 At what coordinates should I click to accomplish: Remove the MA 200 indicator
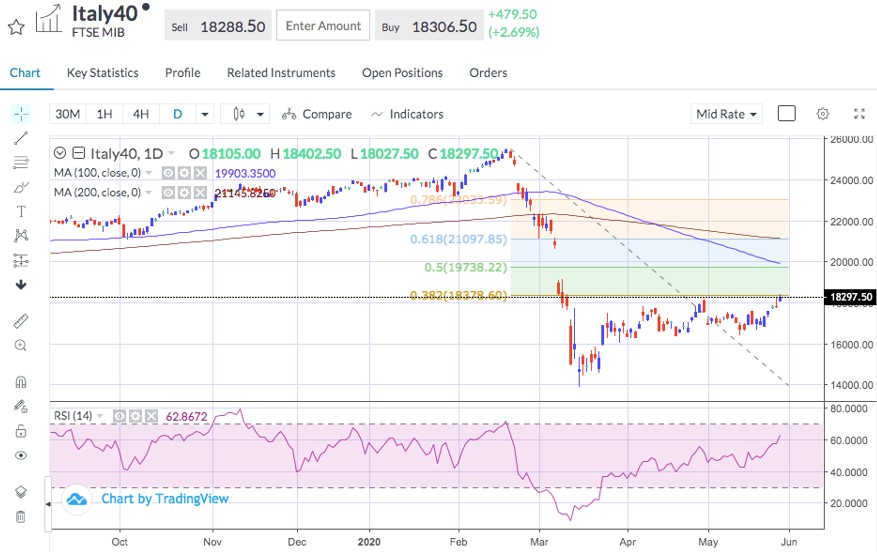200,192
